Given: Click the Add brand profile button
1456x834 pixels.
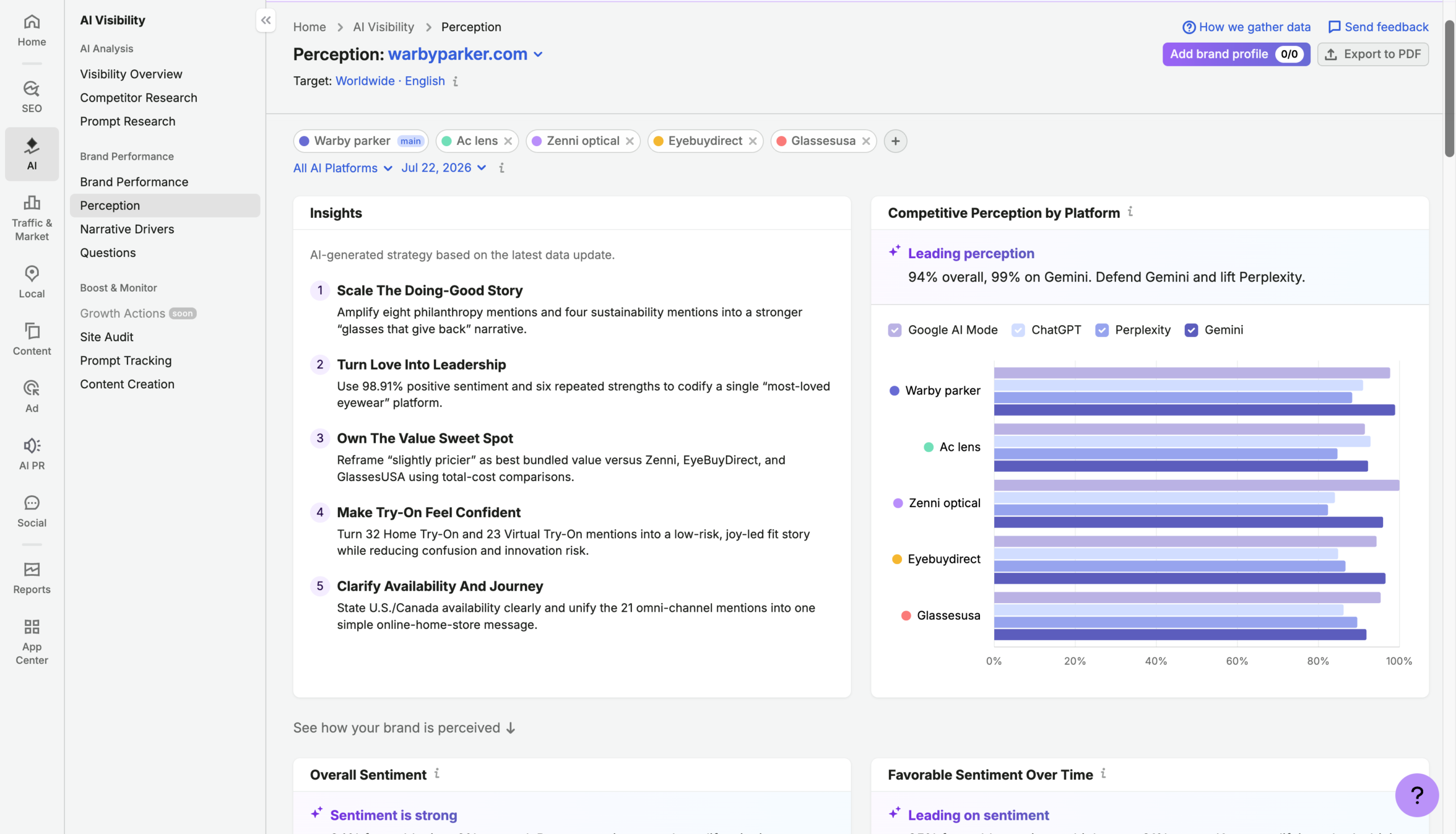Looking at the screenshot, I should pos(1236,54).
